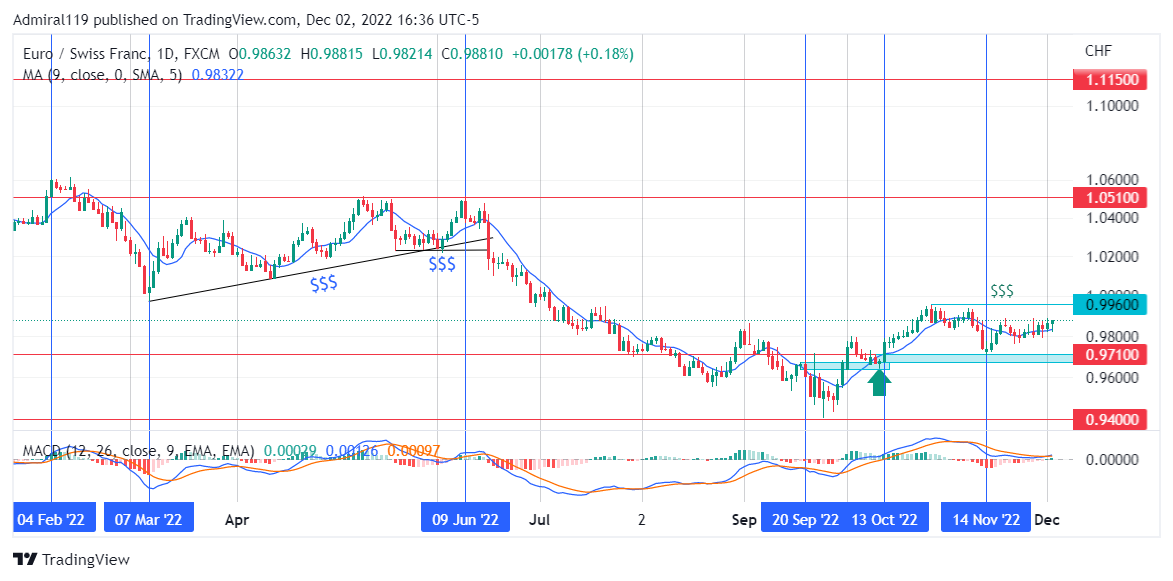
Task: Click the MA value 0.98322
Action: (218, 75)
